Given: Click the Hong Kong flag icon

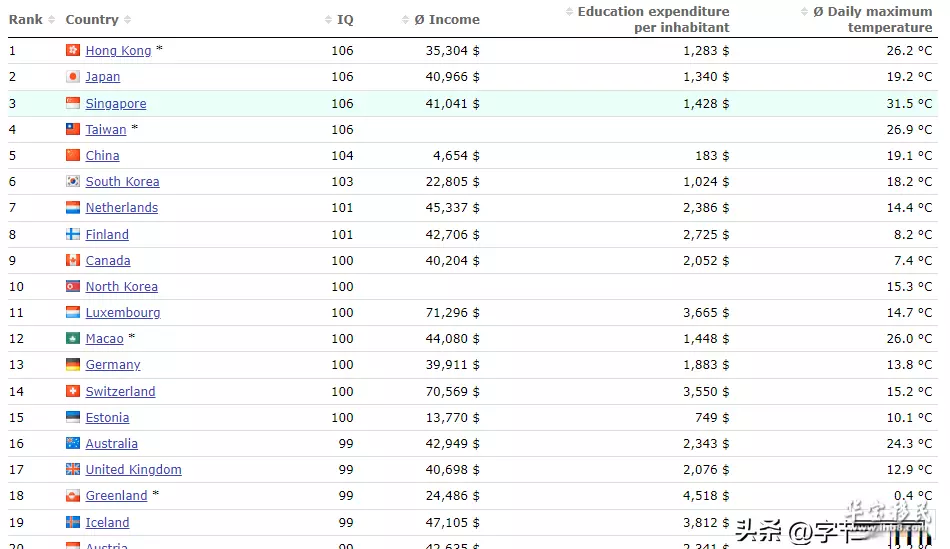Looking at the screenshot, I should coord(72,50).
